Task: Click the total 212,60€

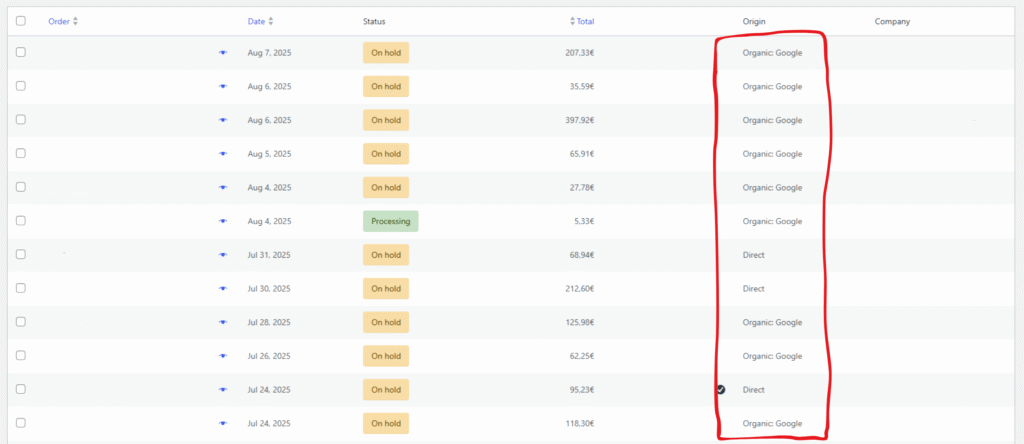Action: coord(580,289)
